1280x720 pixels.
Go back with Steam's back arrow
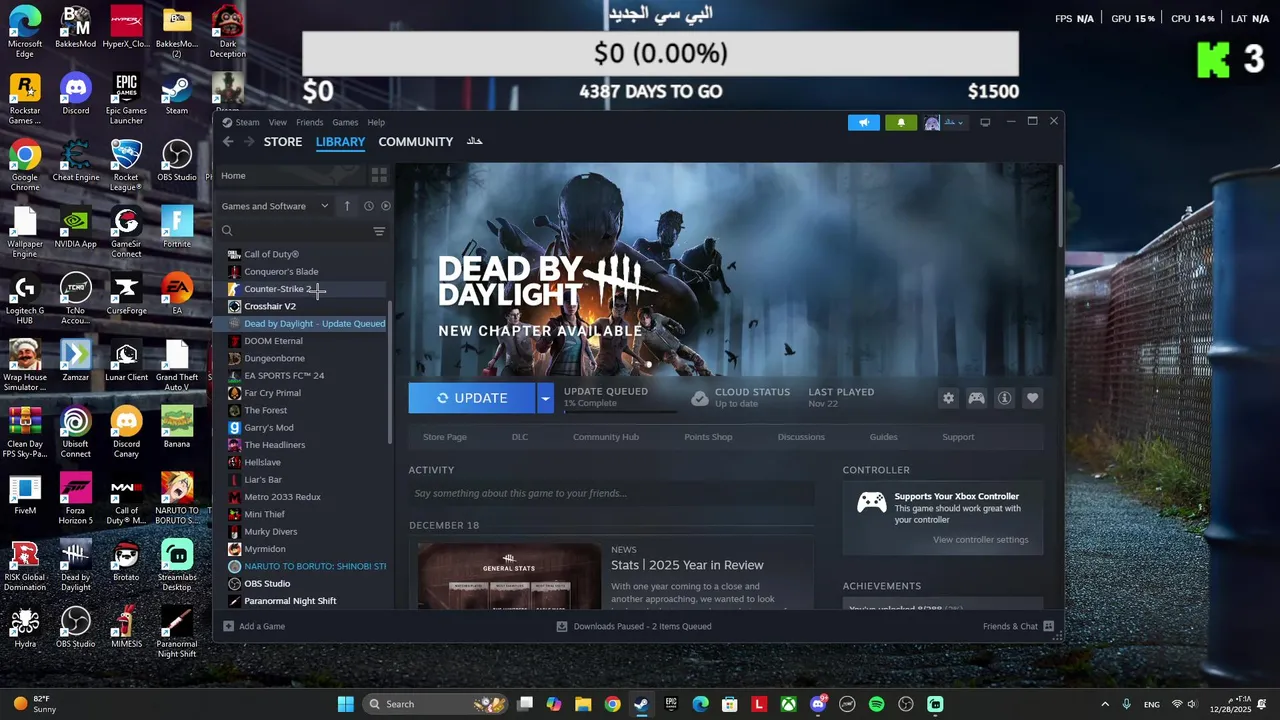coord(228,142)
